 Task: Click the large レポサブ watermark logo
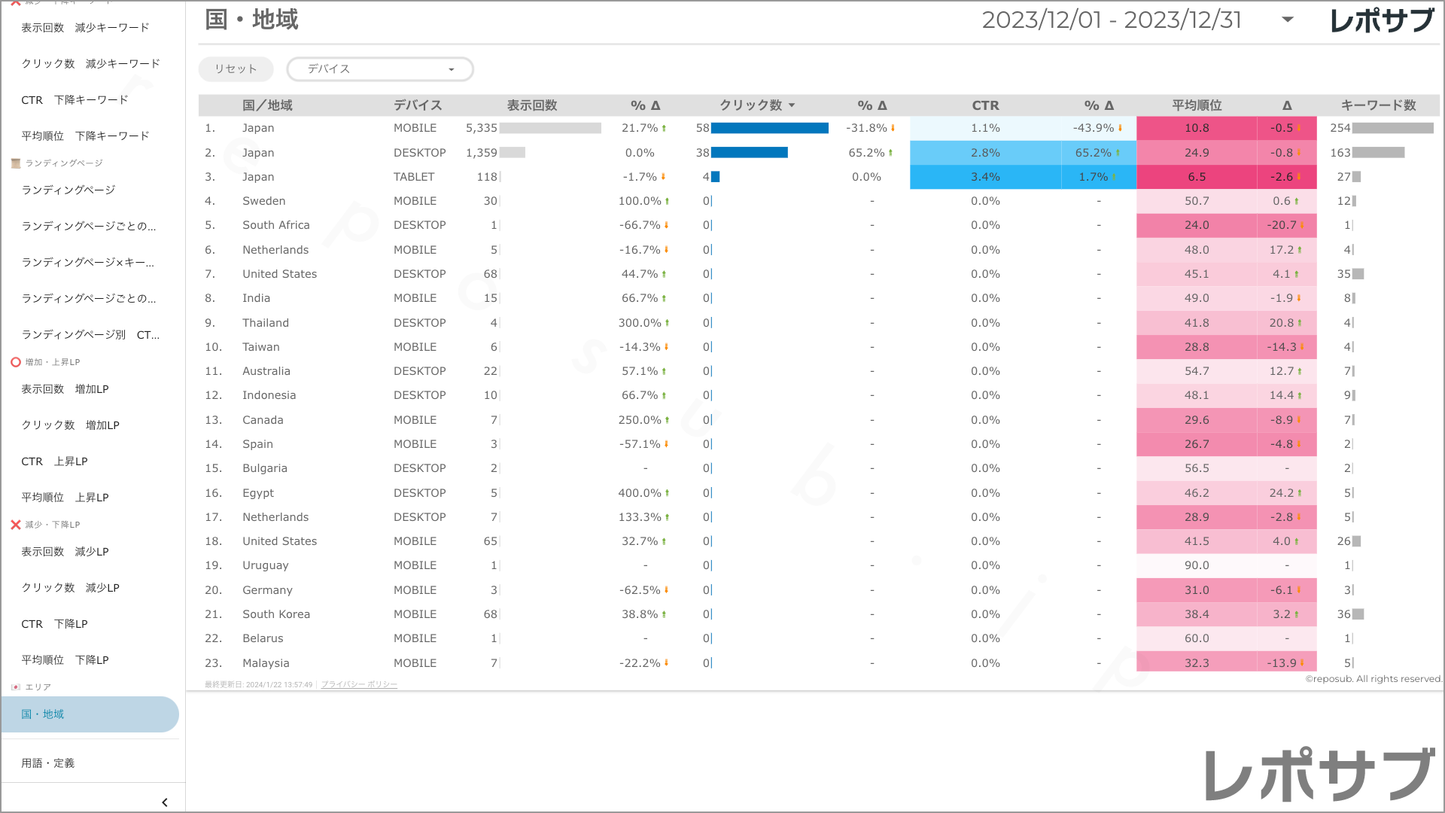coord(1318,775)
